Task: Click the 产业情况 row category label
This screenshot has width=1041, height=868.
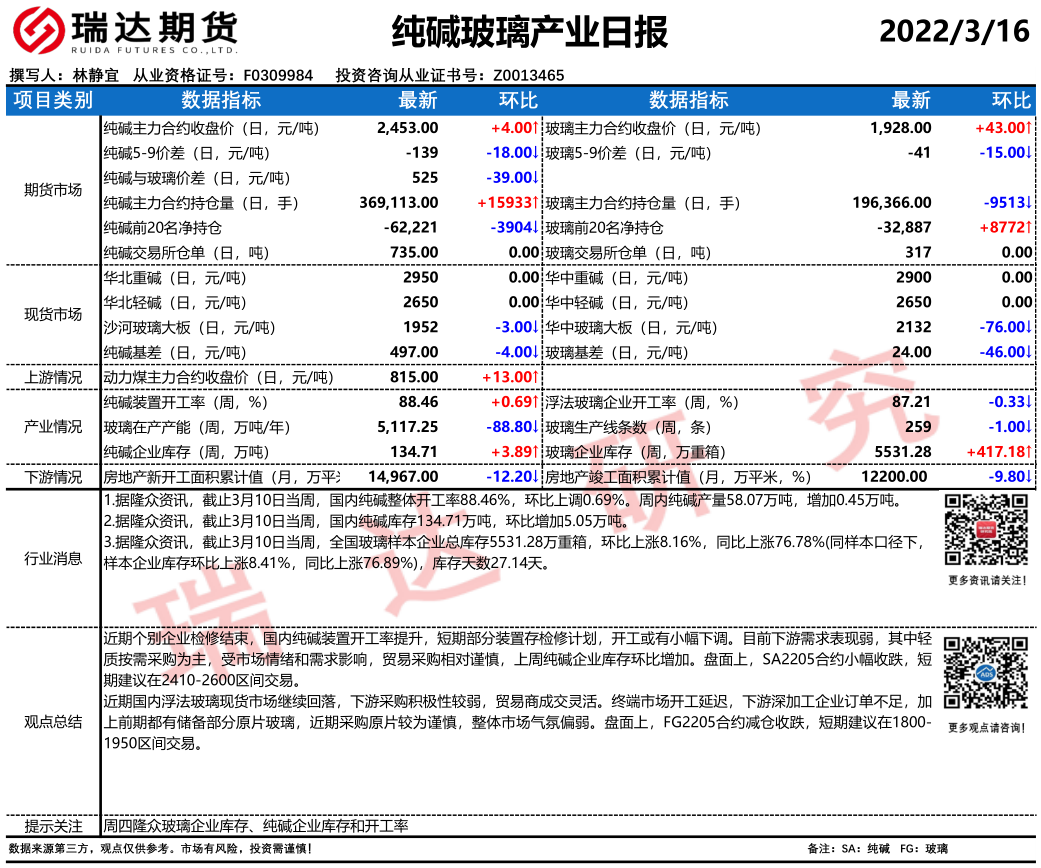Action: click(x=53, y=427)
